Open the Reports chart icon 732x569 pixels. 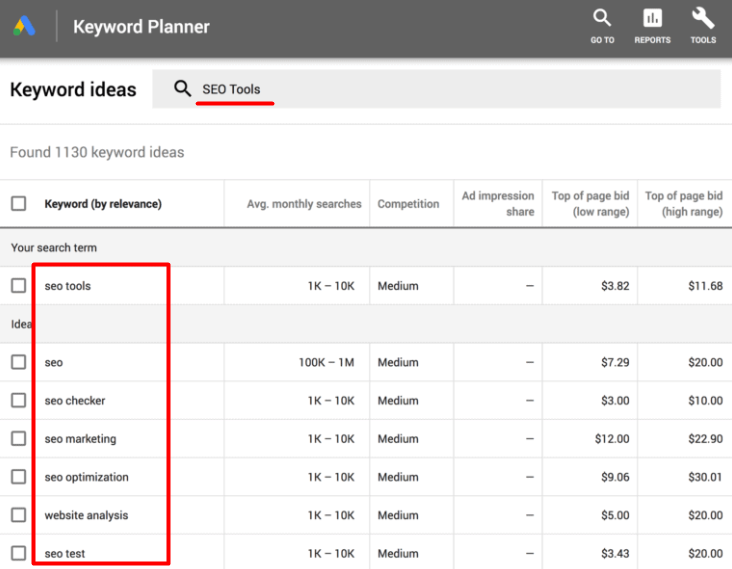[652, 19]
